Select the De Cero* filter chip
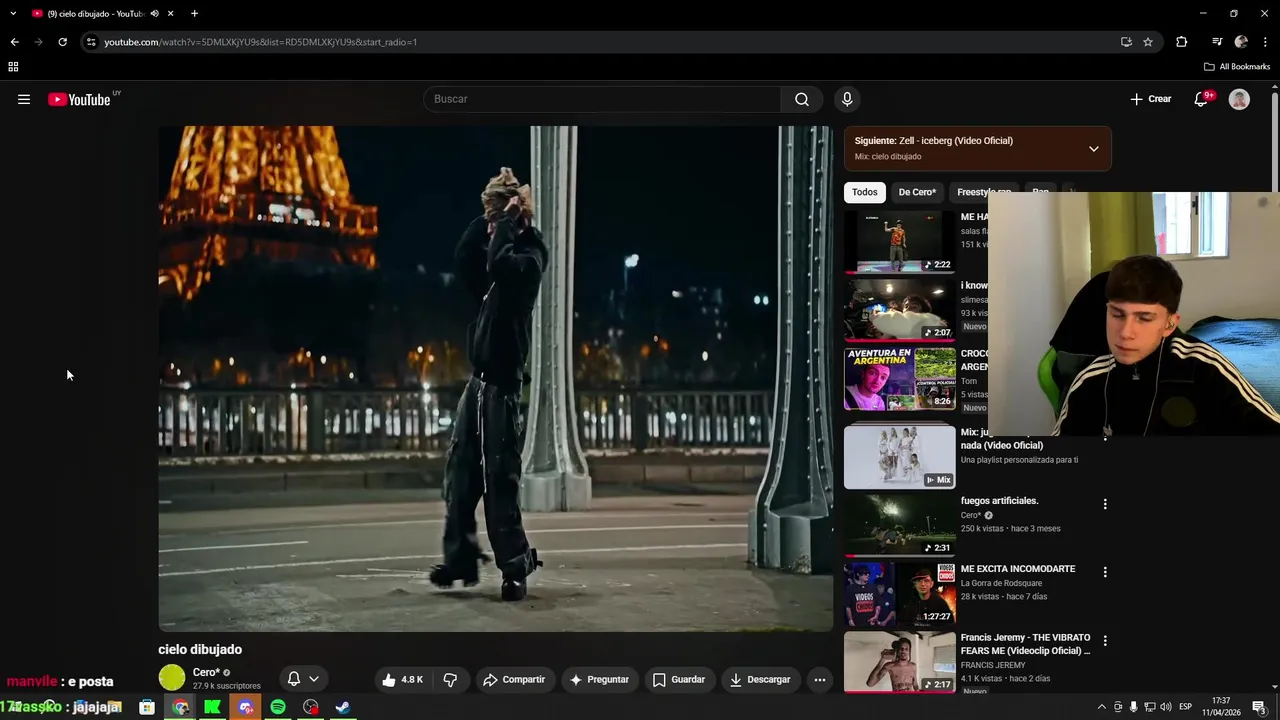 (917, 192)
